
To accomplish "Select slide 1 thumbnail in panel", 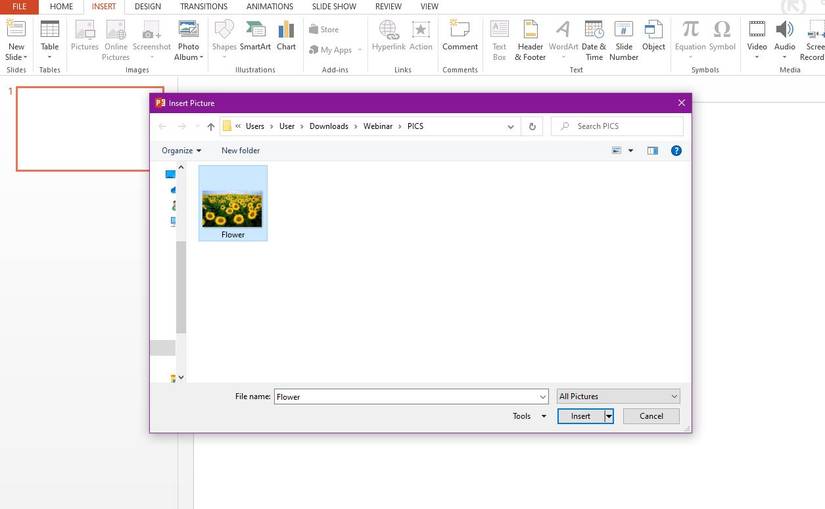I will pos(90,129).
